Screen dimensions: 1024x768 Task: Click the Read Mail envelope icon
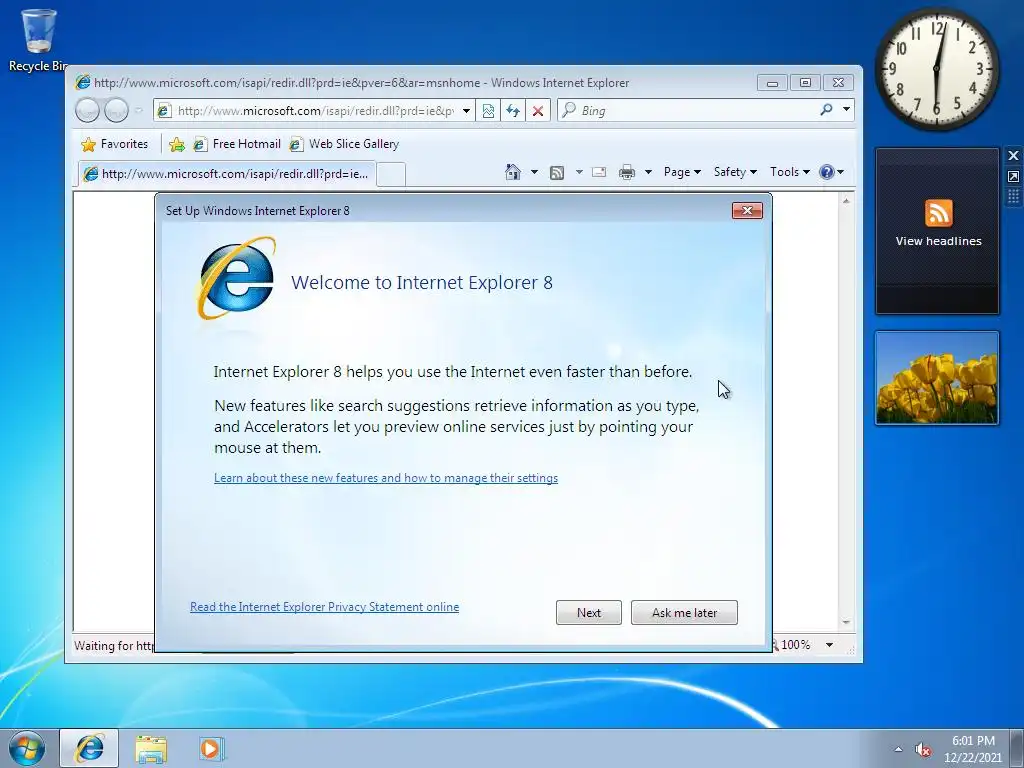[599, 172]
